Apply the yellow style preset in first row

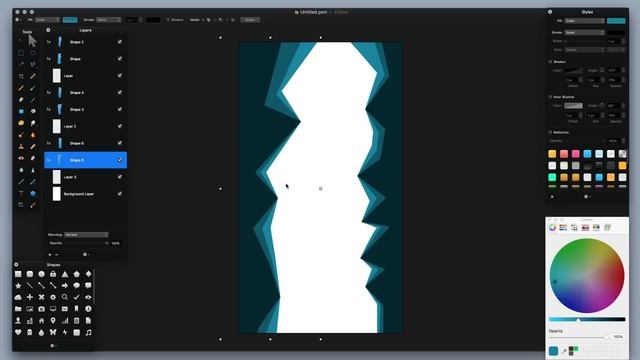(x=552, y=154)
